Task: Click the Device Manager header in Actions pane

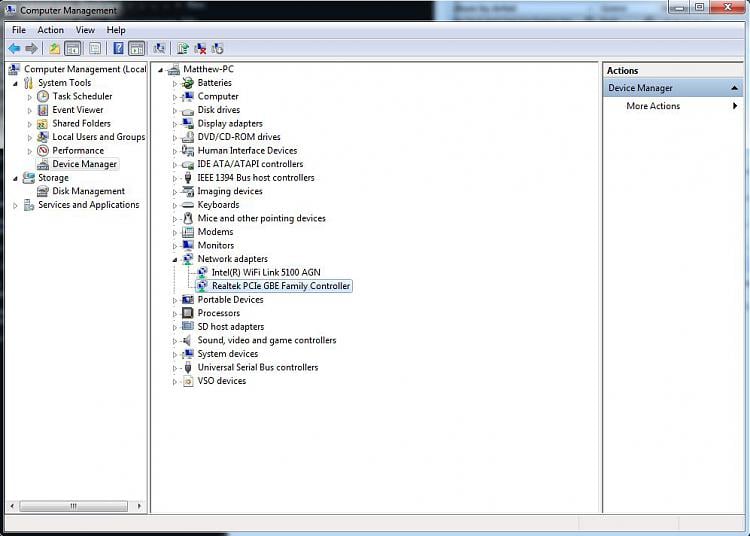Action: [673, 88]
